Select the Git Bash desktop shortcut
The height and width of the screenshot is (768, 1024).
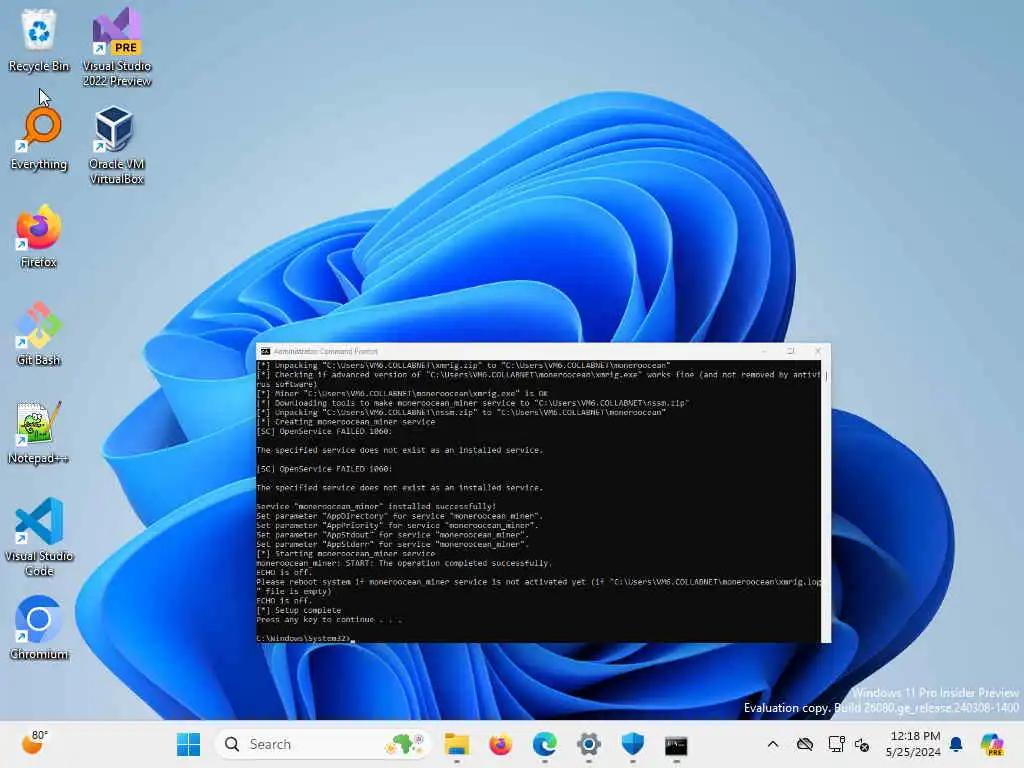tap(39, 334)
